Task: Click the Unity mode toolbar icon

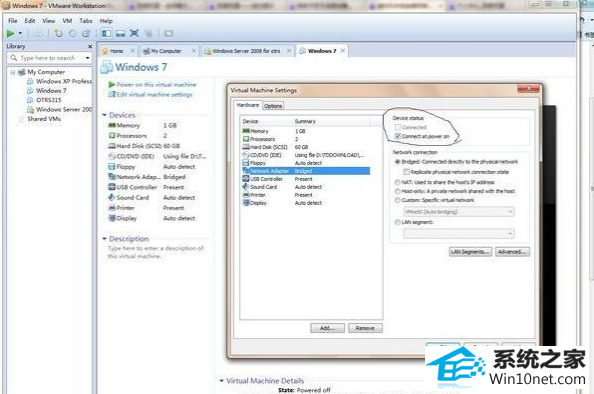Action: (149, 34)
